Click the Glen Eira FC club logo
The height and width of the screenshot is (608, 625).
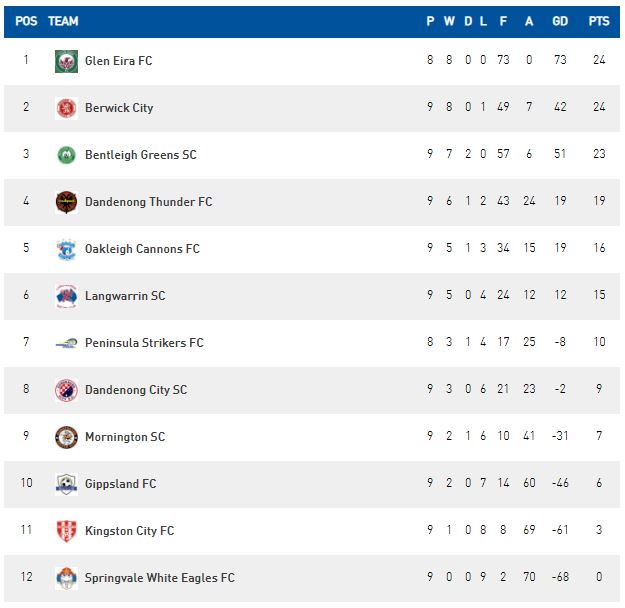click(x=66, y=61)
